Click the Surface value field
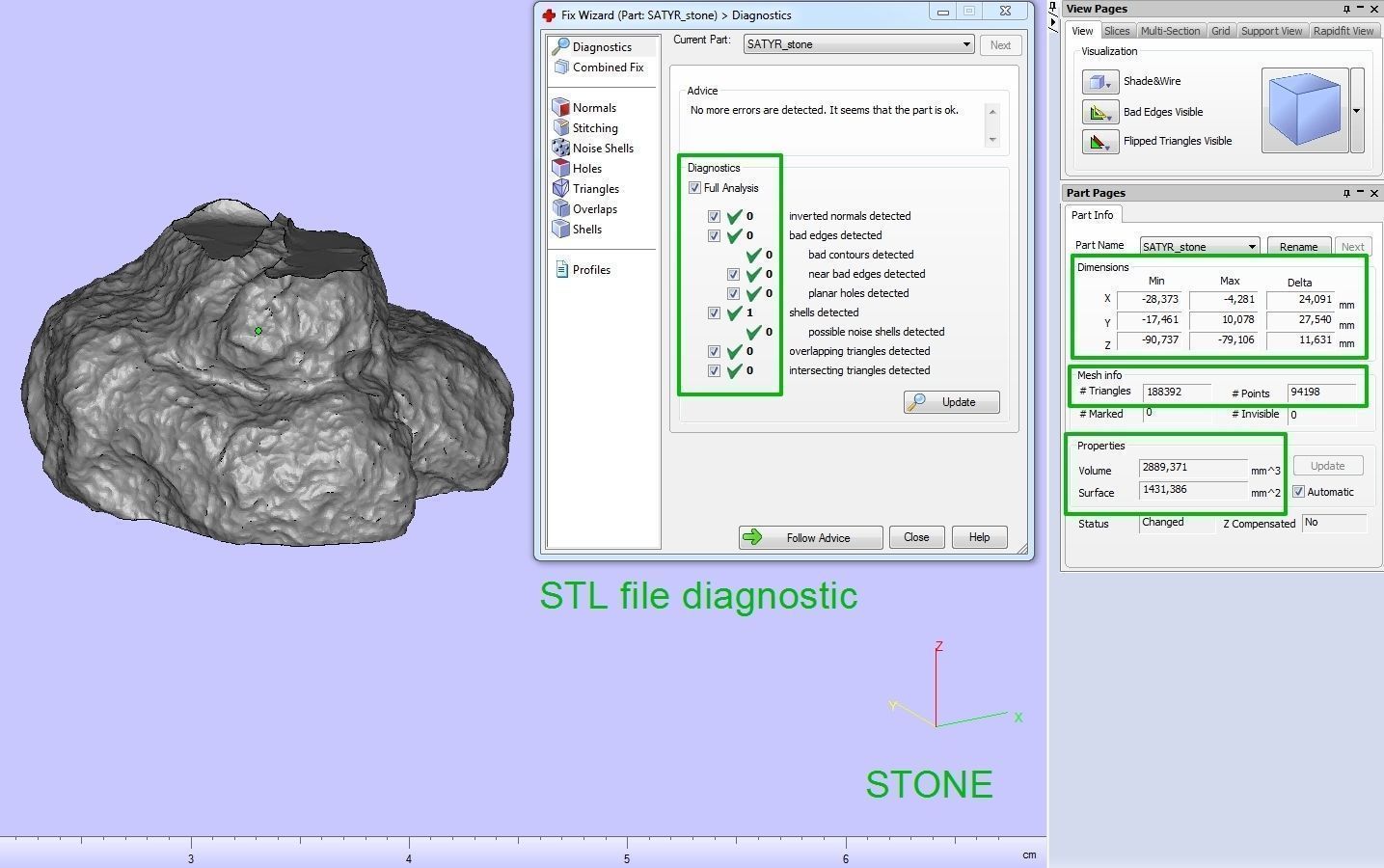Viewport: 1384px width, 868px height. coord(1193,490)
